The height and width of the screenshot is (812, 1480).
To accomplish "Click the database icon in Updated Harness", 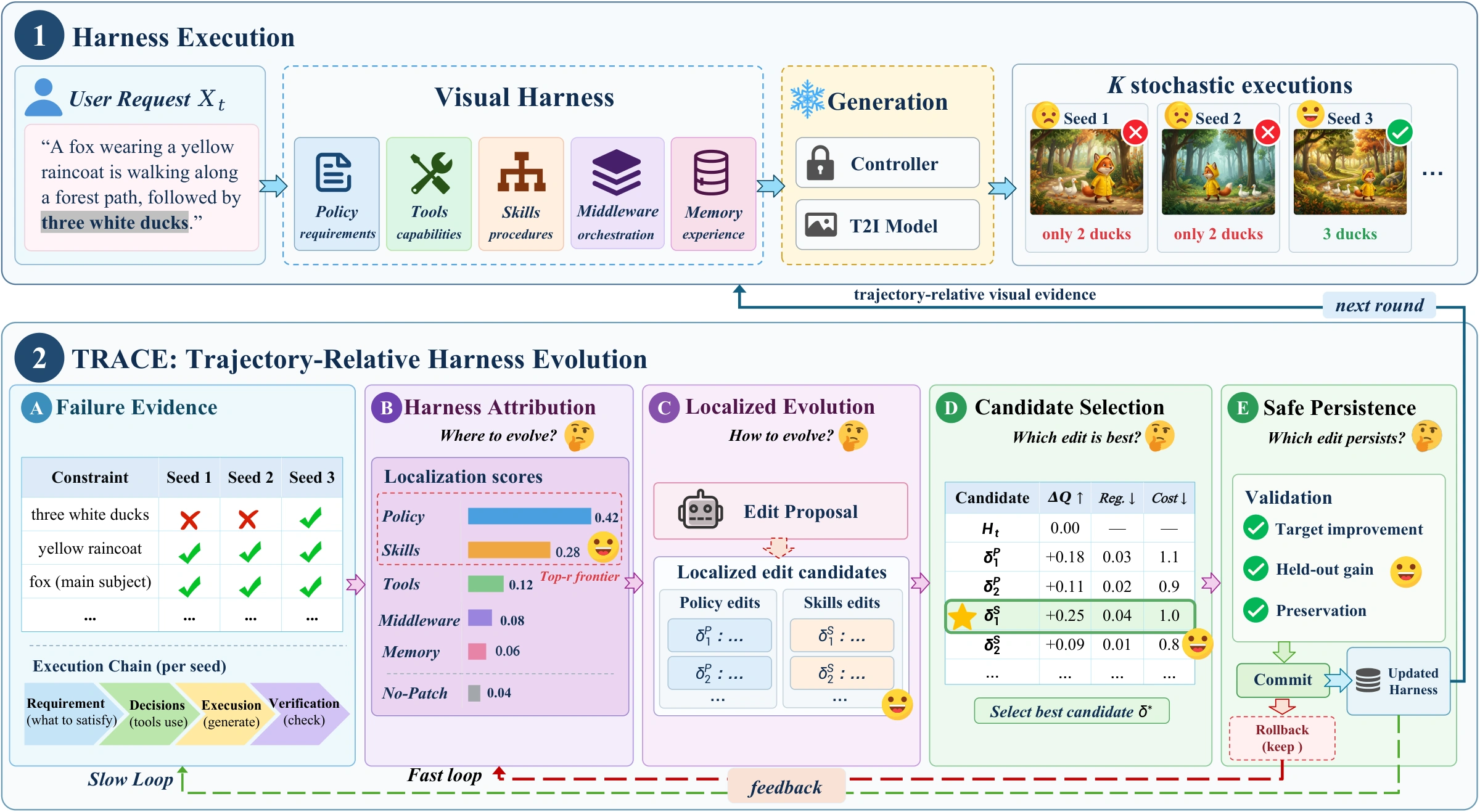I will point(1368,680).
